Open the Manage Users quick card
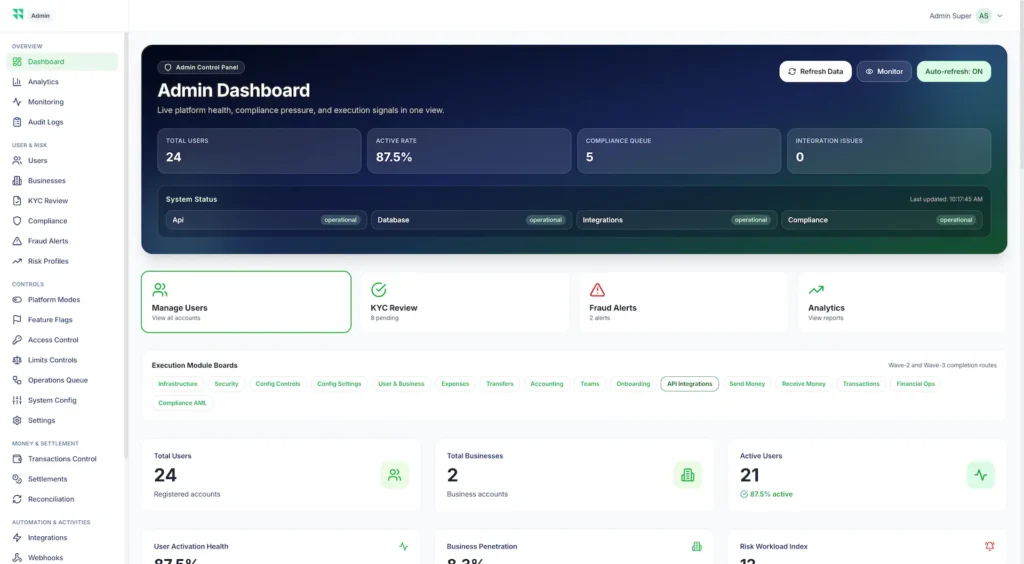The image size is (1024, 564). [x=246, y=302]
